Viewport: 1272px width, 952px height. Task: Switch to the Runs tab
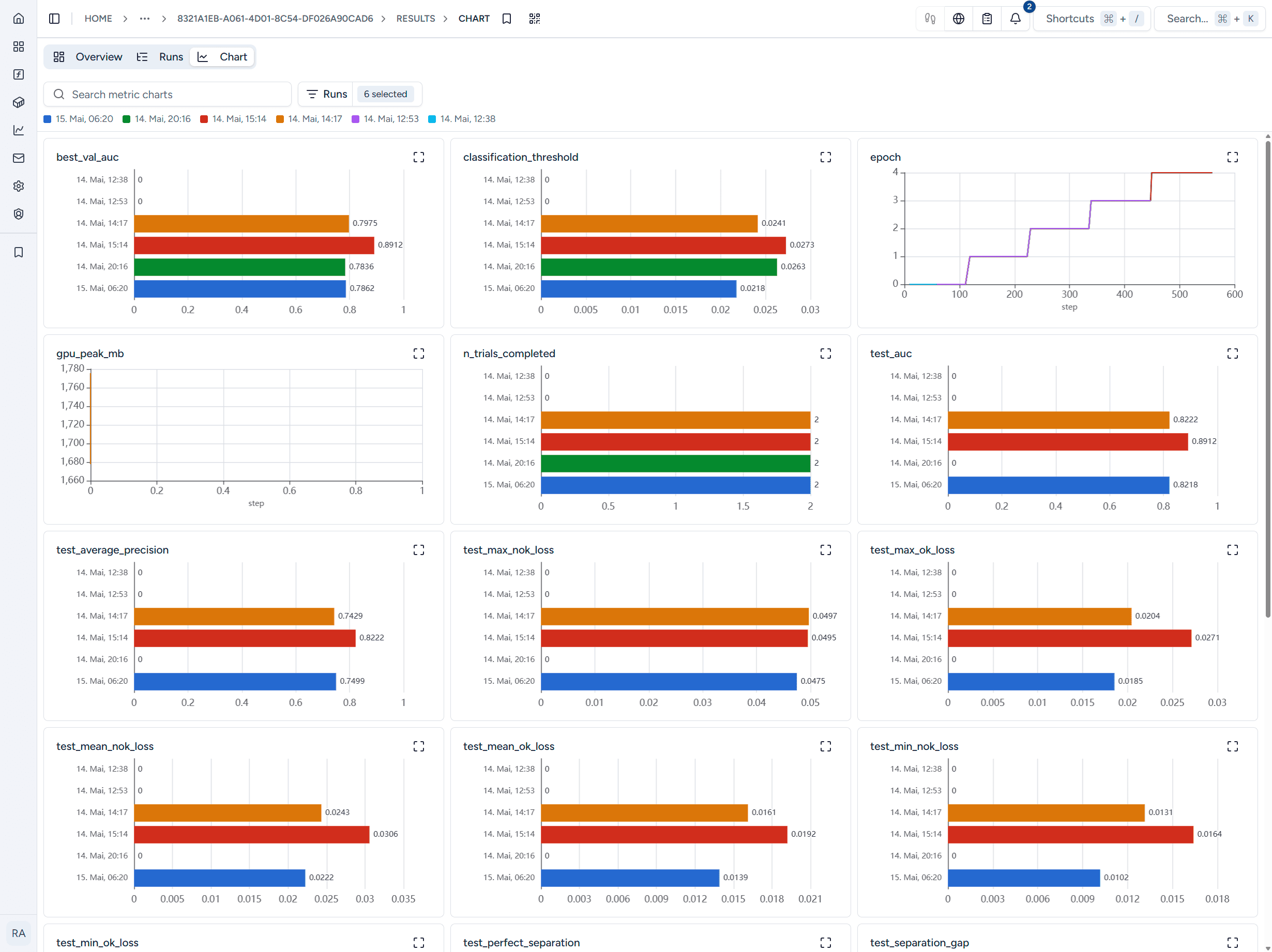(160, 57)
